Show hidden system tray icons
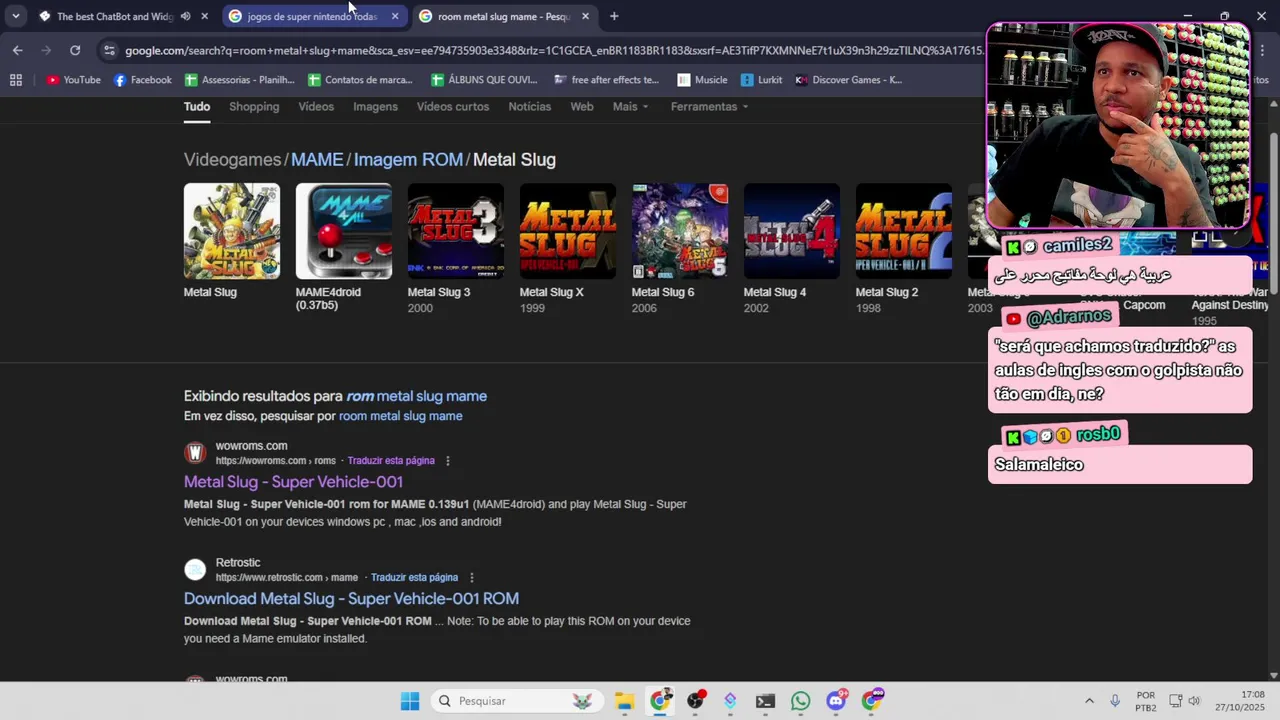The height and width of the screenshot is (720, 1280). [1091, 701]
